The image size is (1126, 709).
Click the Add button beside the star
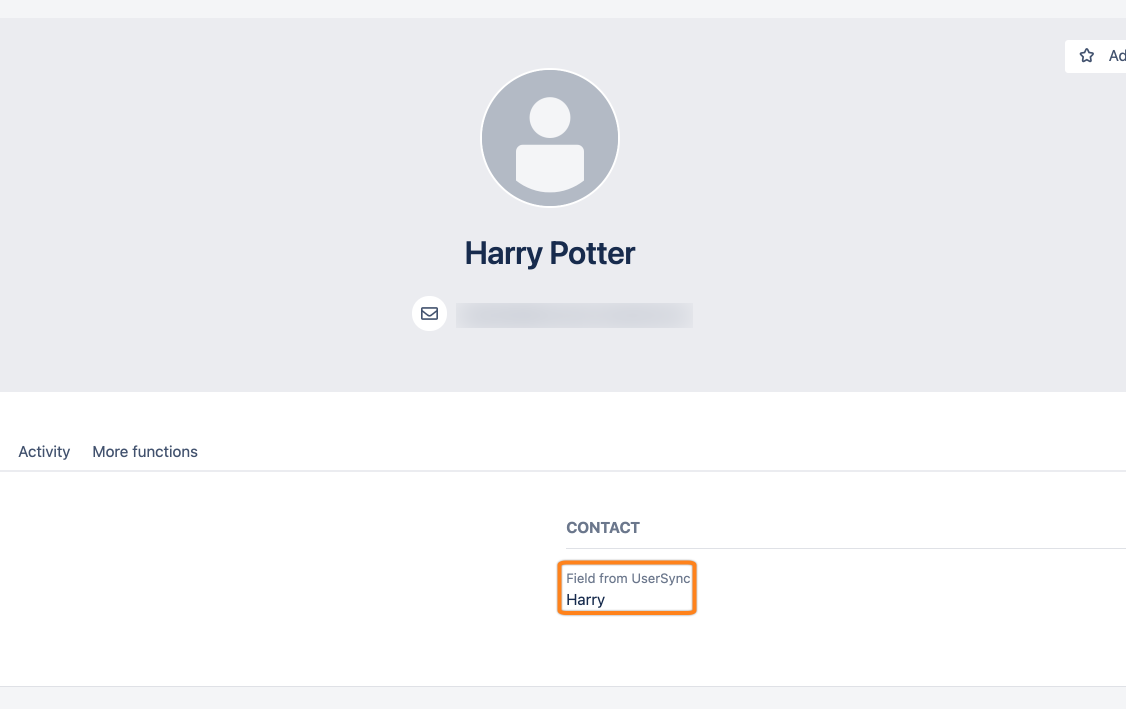pyautogui.click(x=1116, y=56)
